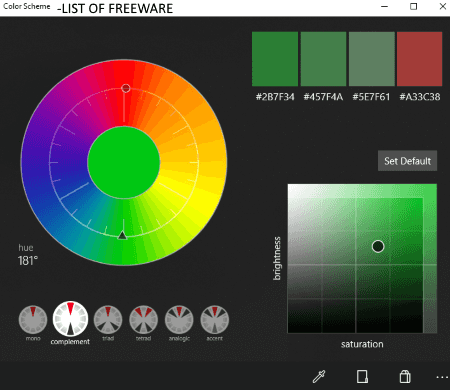
Task: Expand the three-dot more options menu
Action: point(442,377)
